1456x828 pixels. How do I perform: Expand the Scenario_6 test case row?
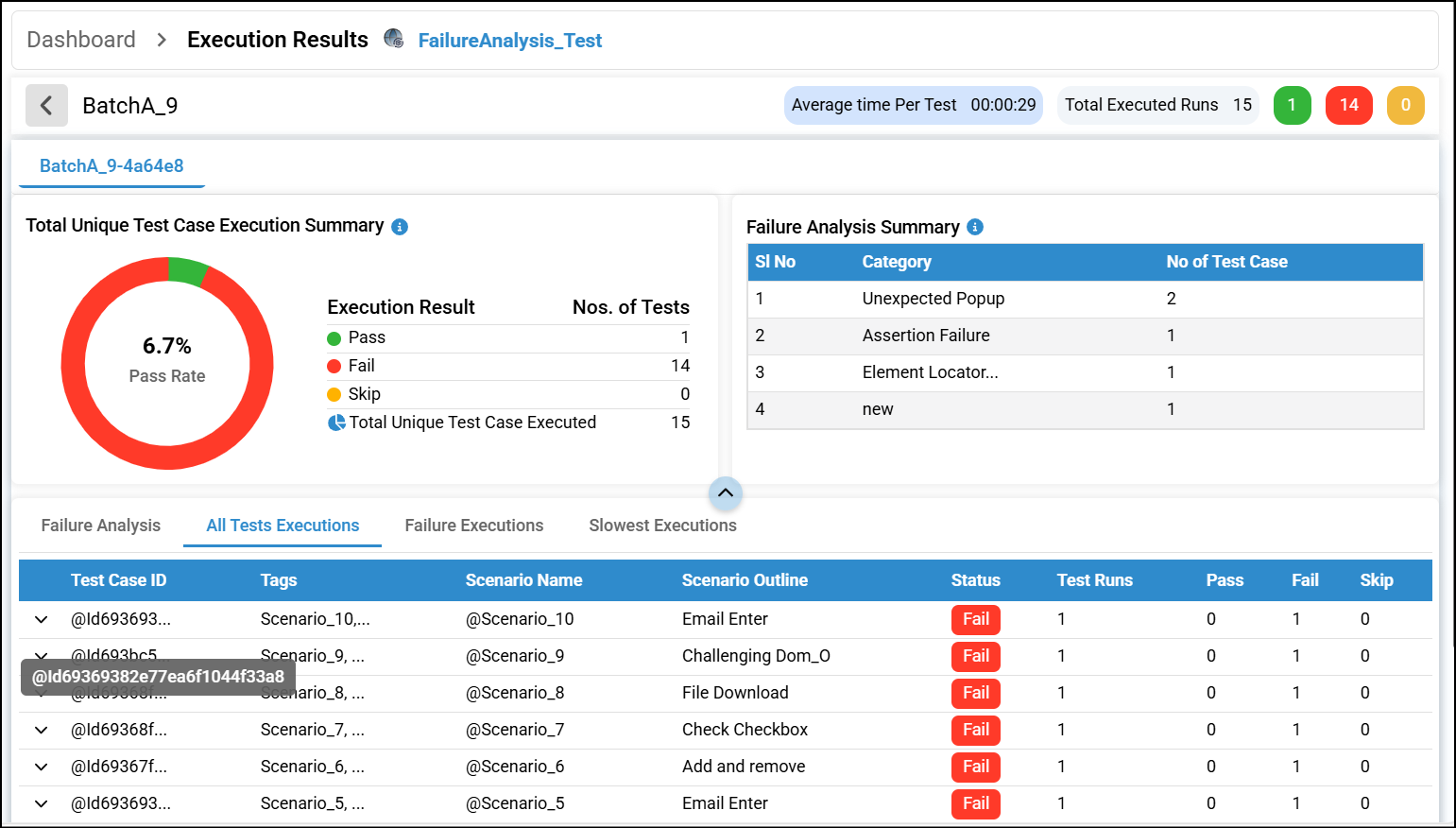pos(41,767)
